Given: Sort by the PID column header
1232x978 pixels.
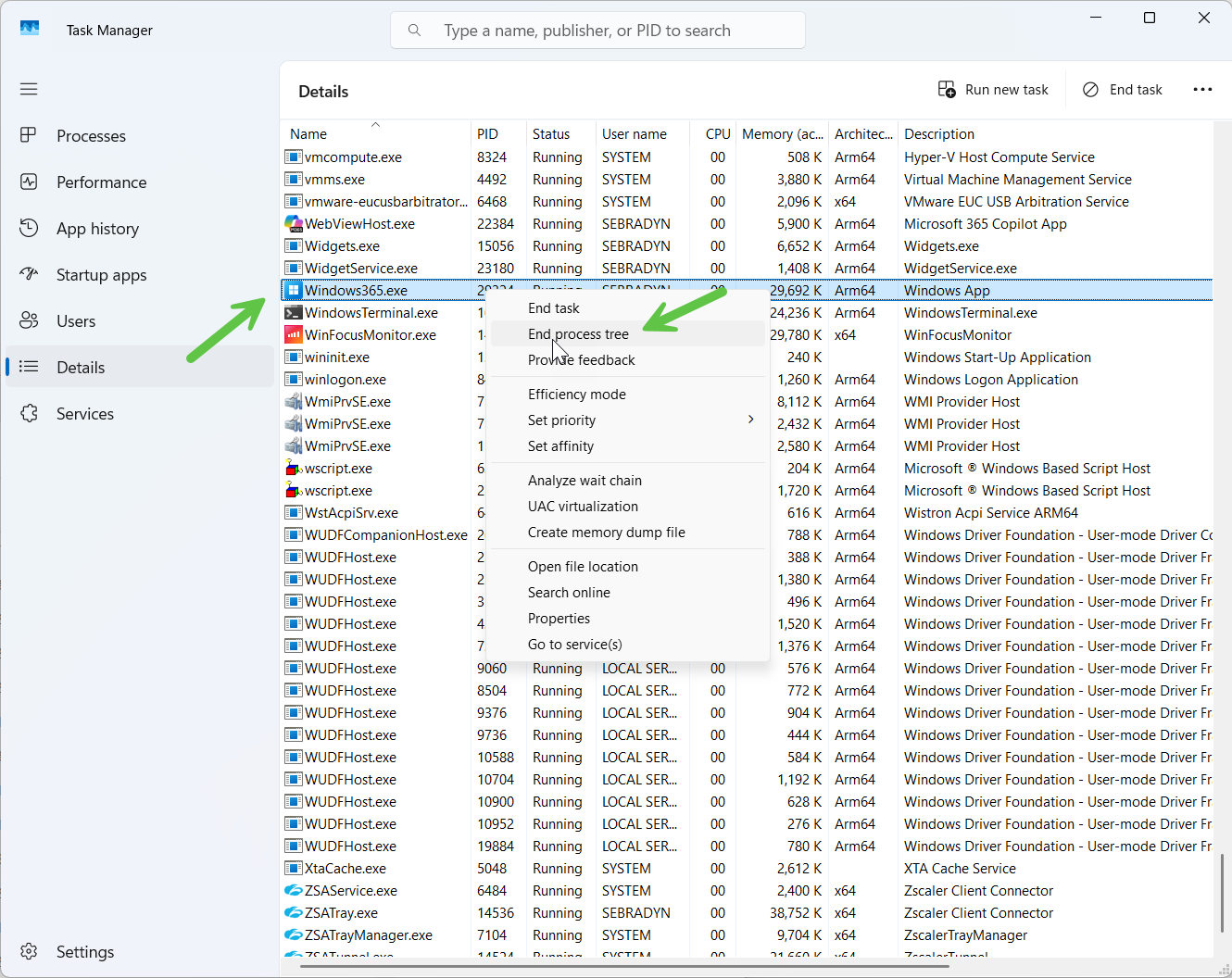Looking at the screenshot, I should point(498,133).
